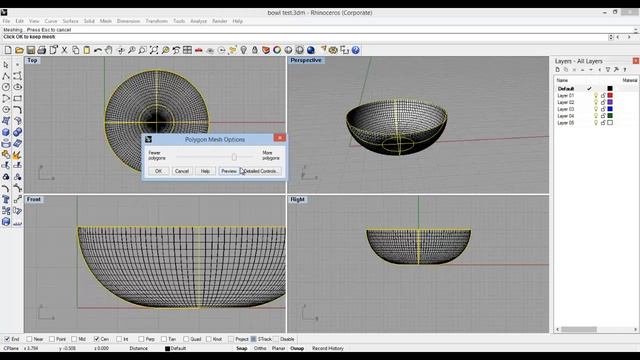
Task: Toggle visibility bulb for Layer 01
Action: tap(596, 96)
